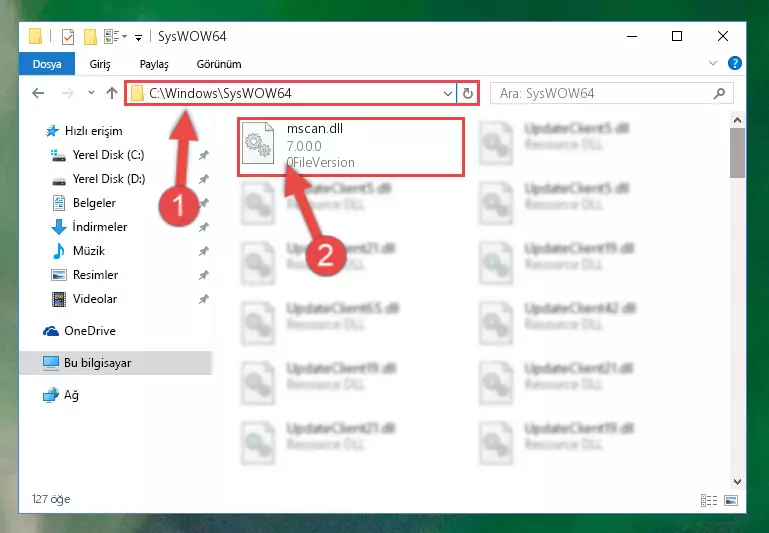Open Videolar folder in sidebar
Viewport: 769px width, 533px height.
[95, 299]
